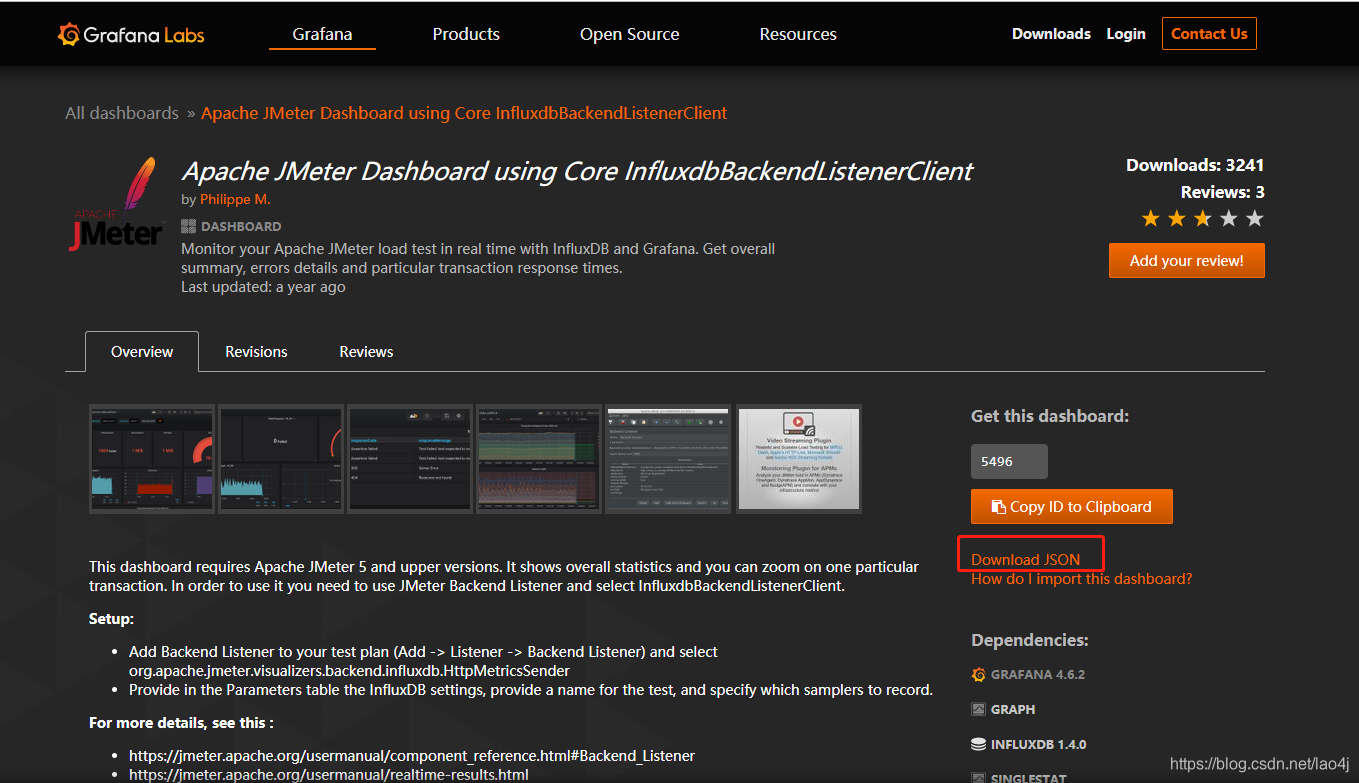Click the clipboard icon inside Copy ID button
Viewport: 1359px width, 783px height.
[999, 506]
